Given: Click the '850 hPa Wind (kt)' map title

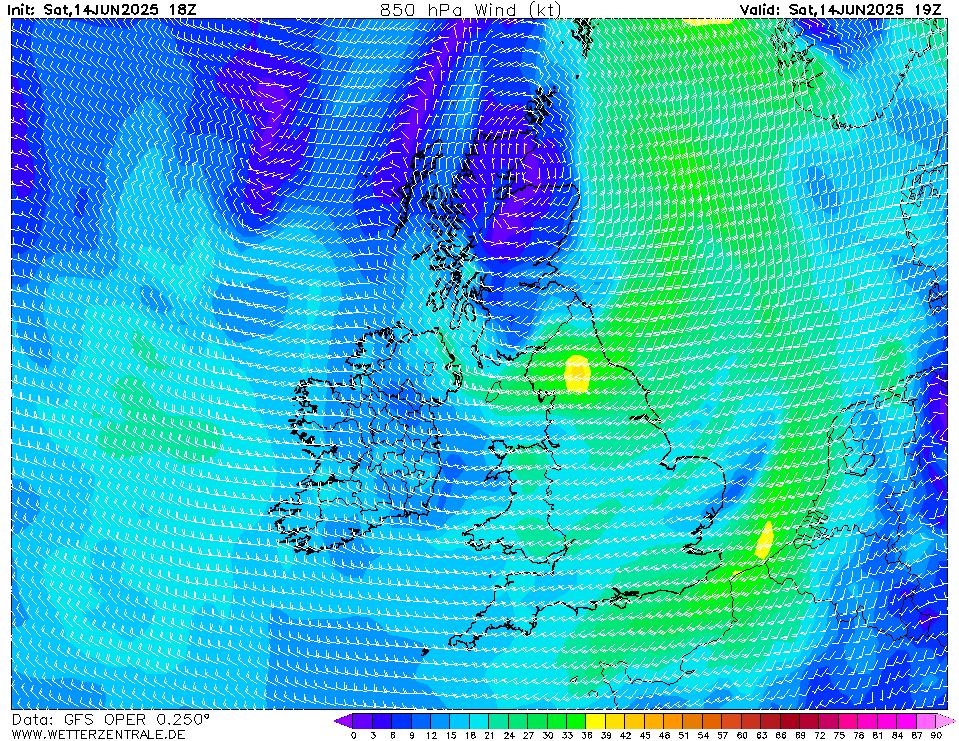Looking at the screenshot, I should click(x=470, y=9).
